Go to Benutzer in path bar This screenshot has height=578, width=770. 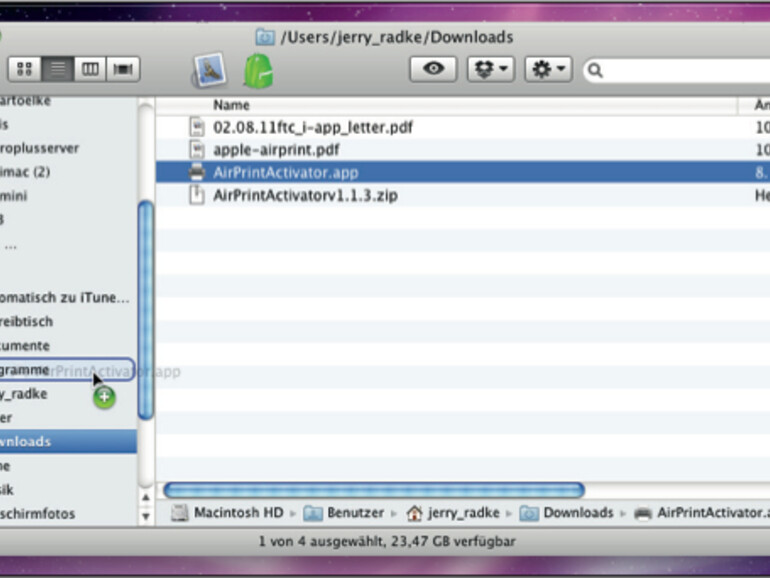356,513
